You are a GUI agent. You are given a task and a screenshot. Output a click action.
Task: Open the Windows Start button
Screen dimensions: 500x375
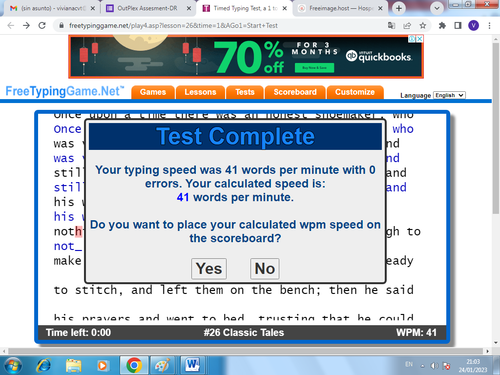pos(13,366)
